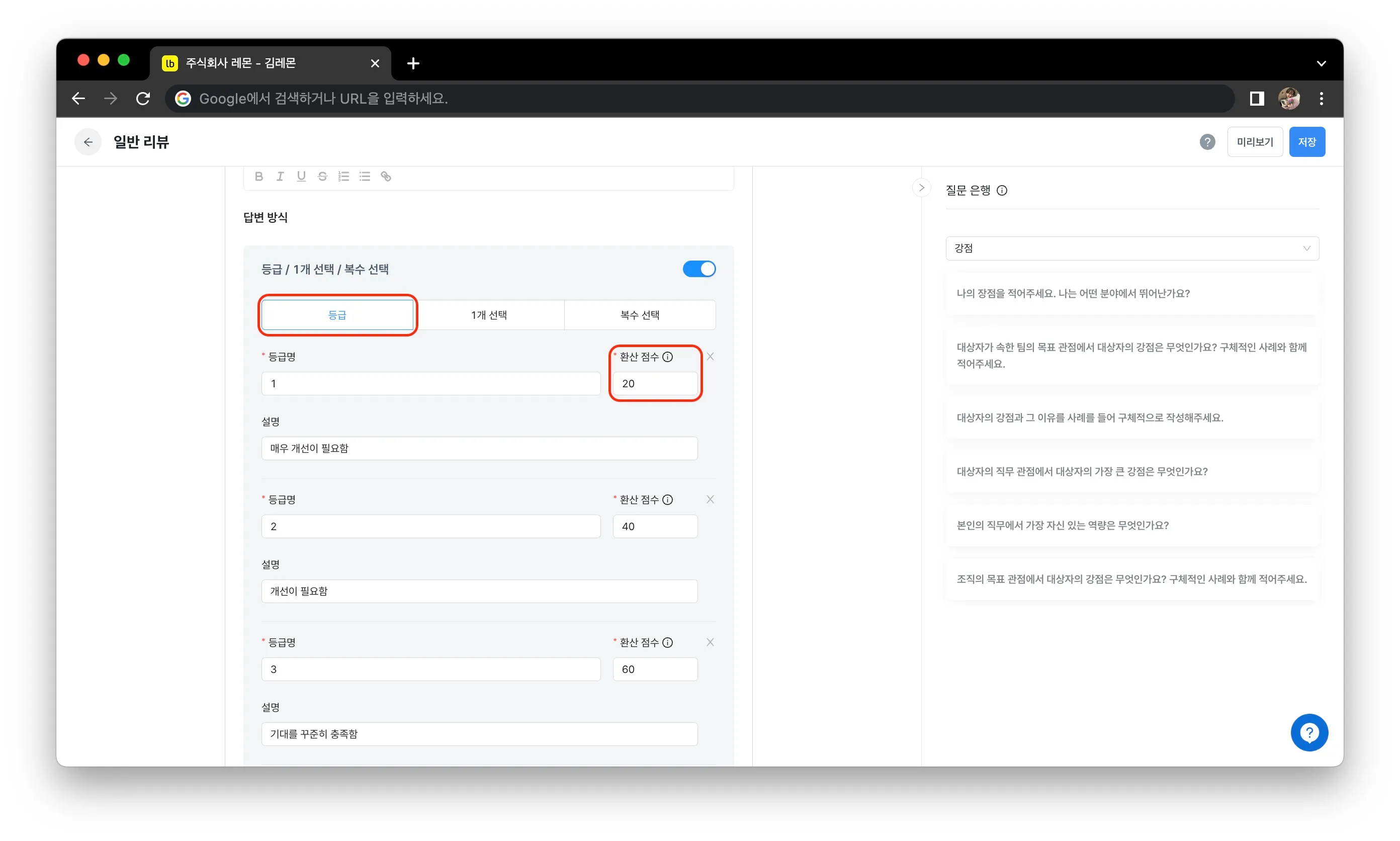
Task: Open the browser three-dot menu
Action: pyautogui.click(x=1321, y=99)
